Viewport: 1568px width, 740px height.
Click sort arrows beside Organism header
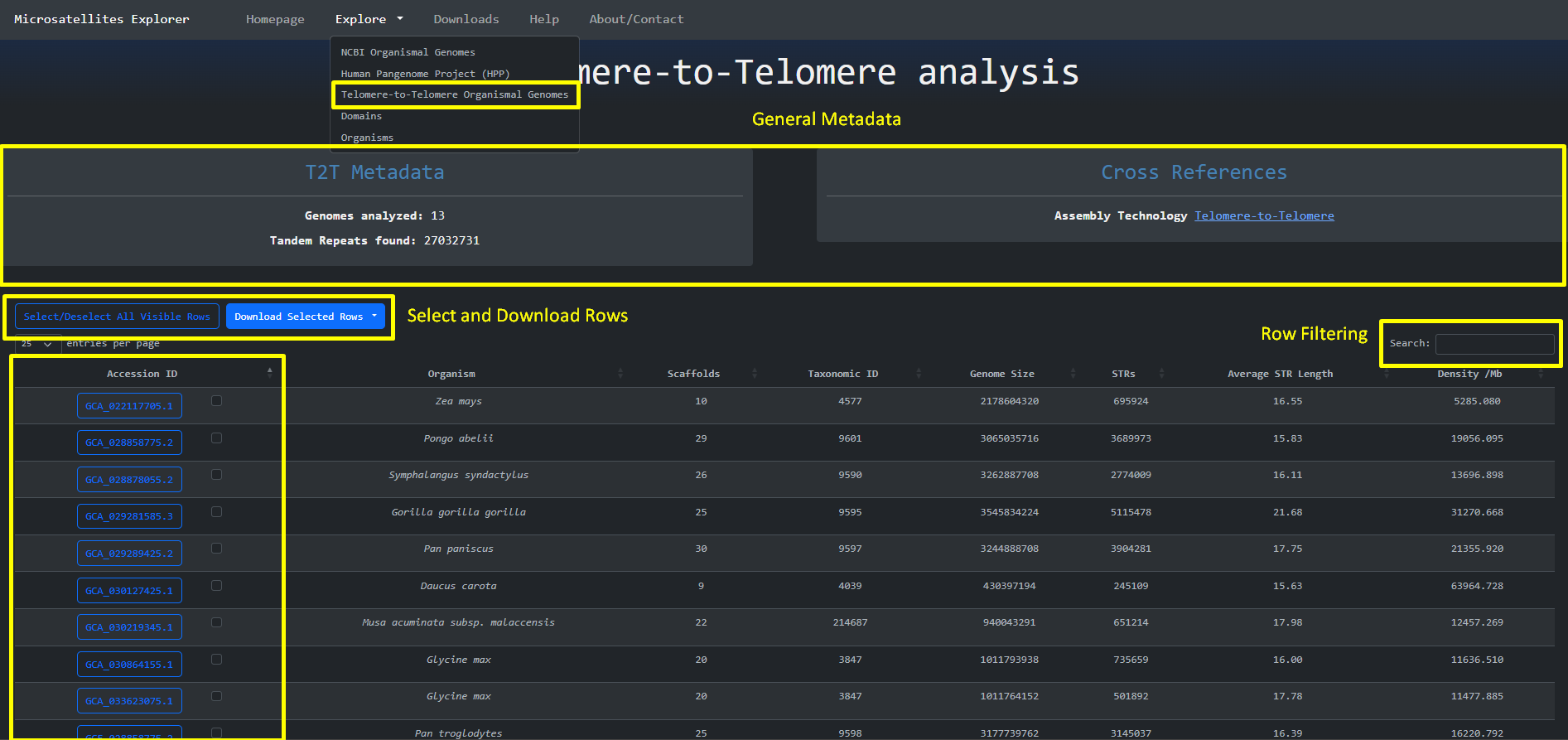point(620,374)
